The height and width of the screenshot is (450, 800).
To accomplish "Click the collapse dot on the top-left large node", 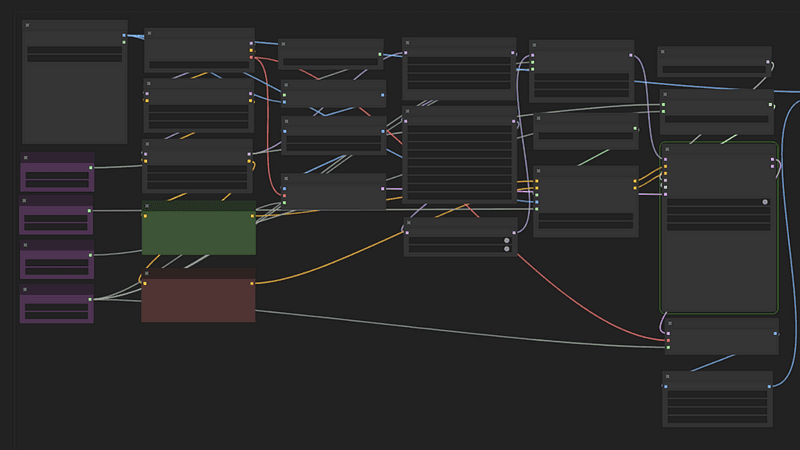I will (x=27, y=25).
